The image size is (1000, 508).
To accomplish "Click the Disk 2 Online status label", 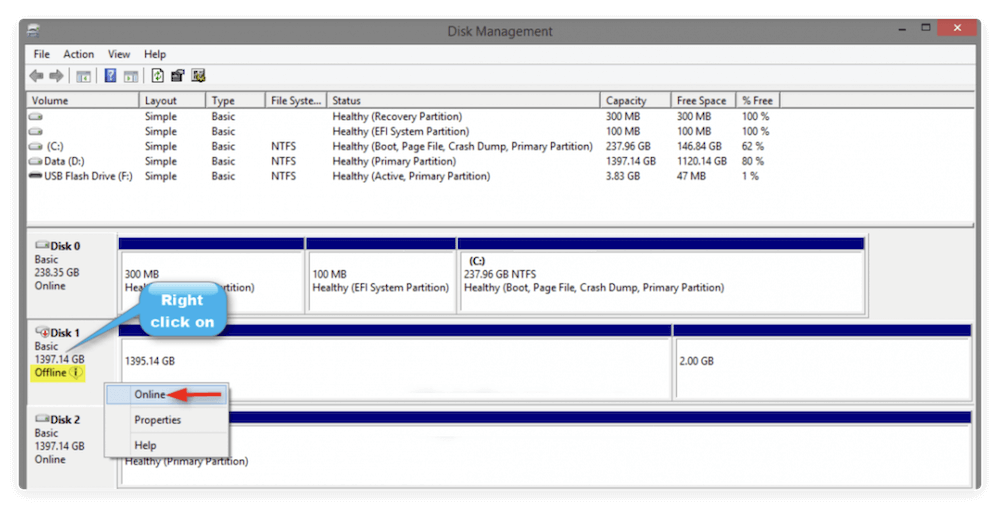I will click(x=50, y=459).
